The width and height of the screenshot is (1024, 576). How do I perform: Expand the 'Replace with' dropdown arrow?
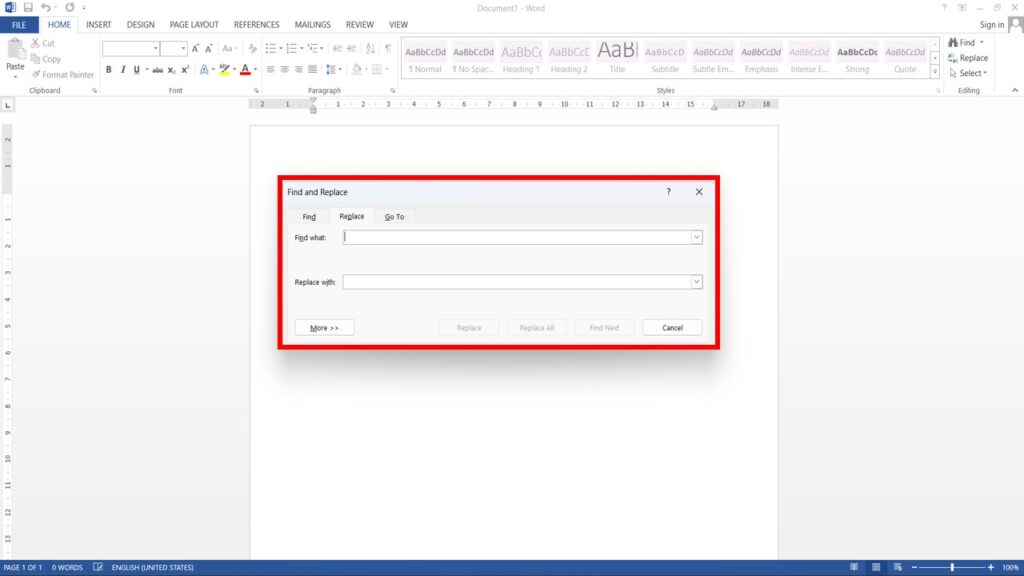696,282
